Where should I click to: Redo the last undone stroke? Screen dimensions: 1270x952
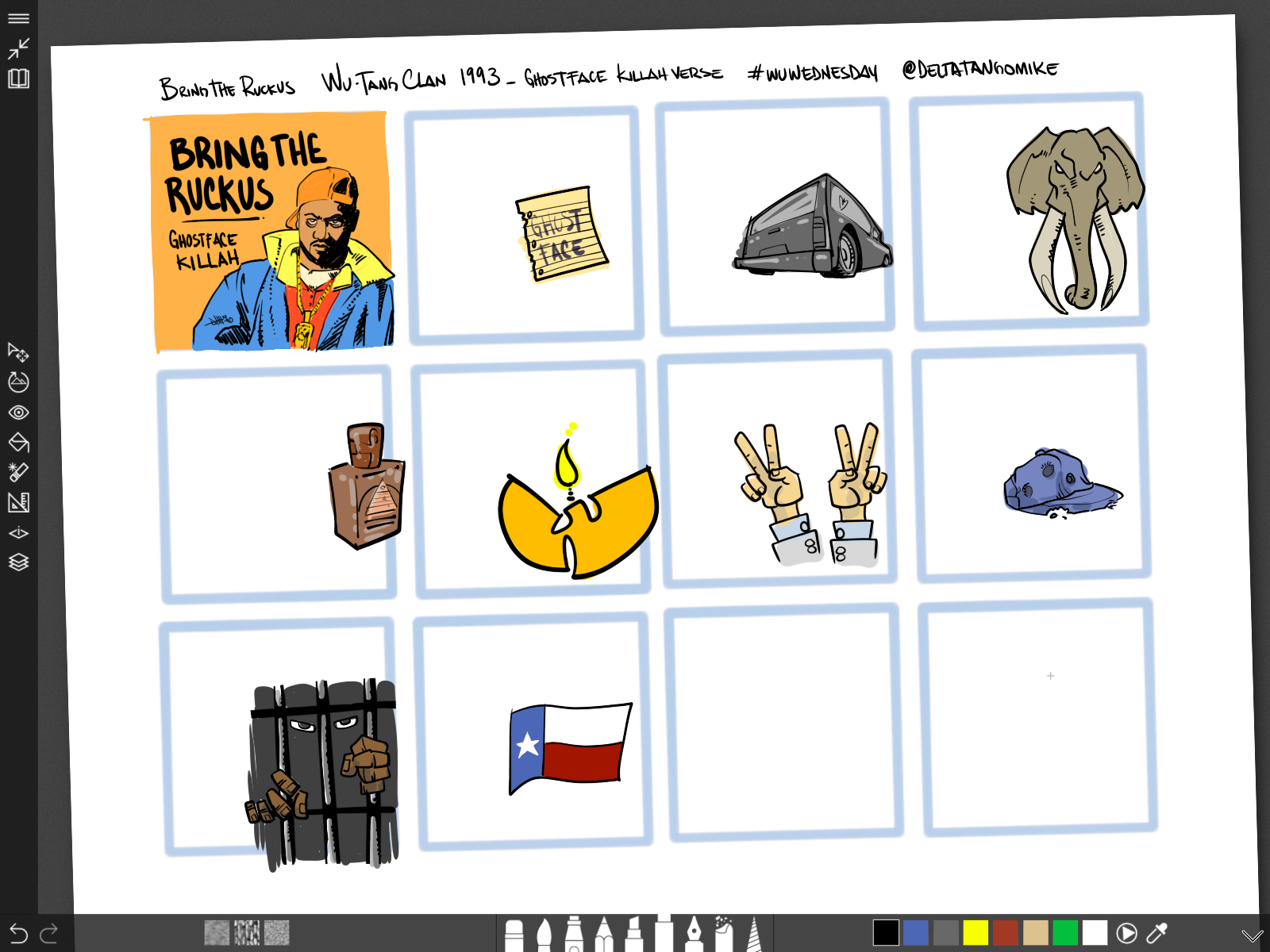click(x=49, y=934)
